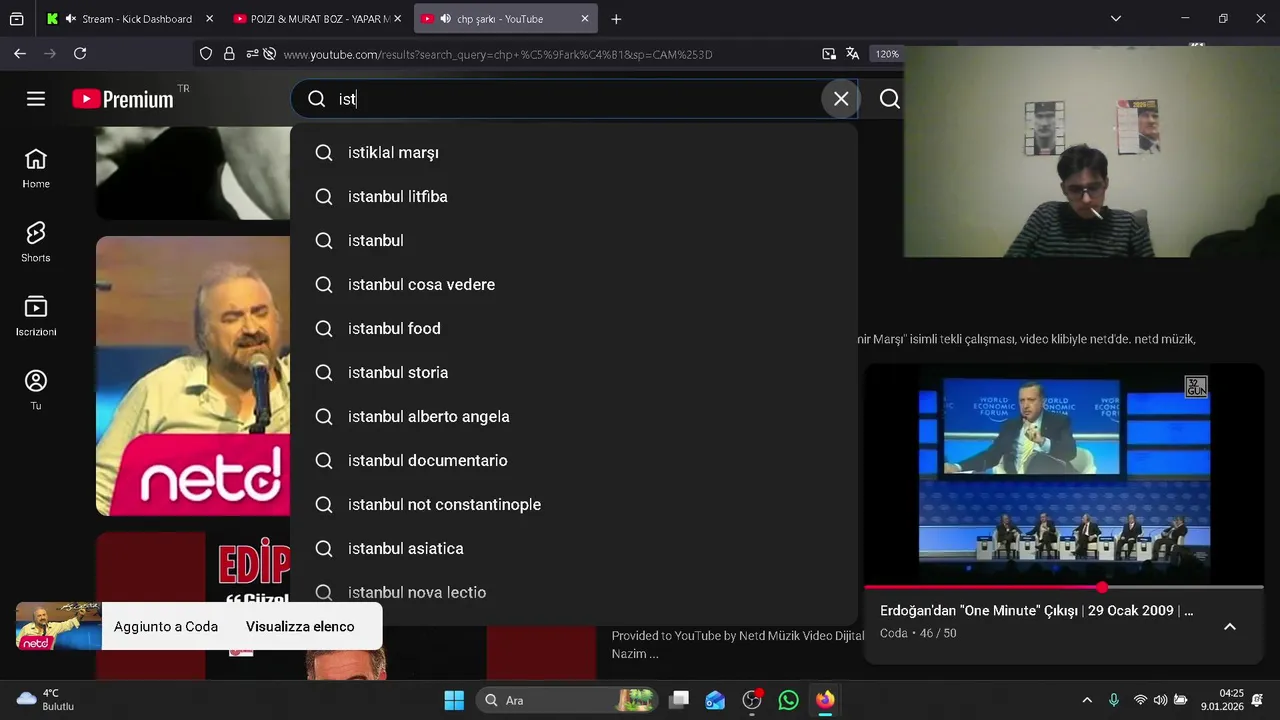Focus the YouTube search field containing "ist"

click(575, 99)
